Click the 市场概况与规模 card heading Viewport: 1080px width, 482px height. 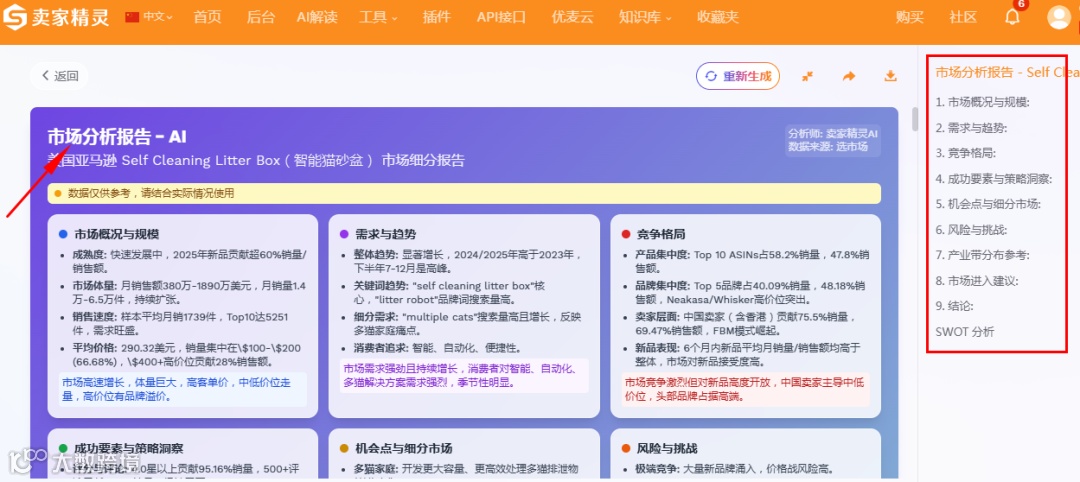pyautogui.click(x=117, y=234)
